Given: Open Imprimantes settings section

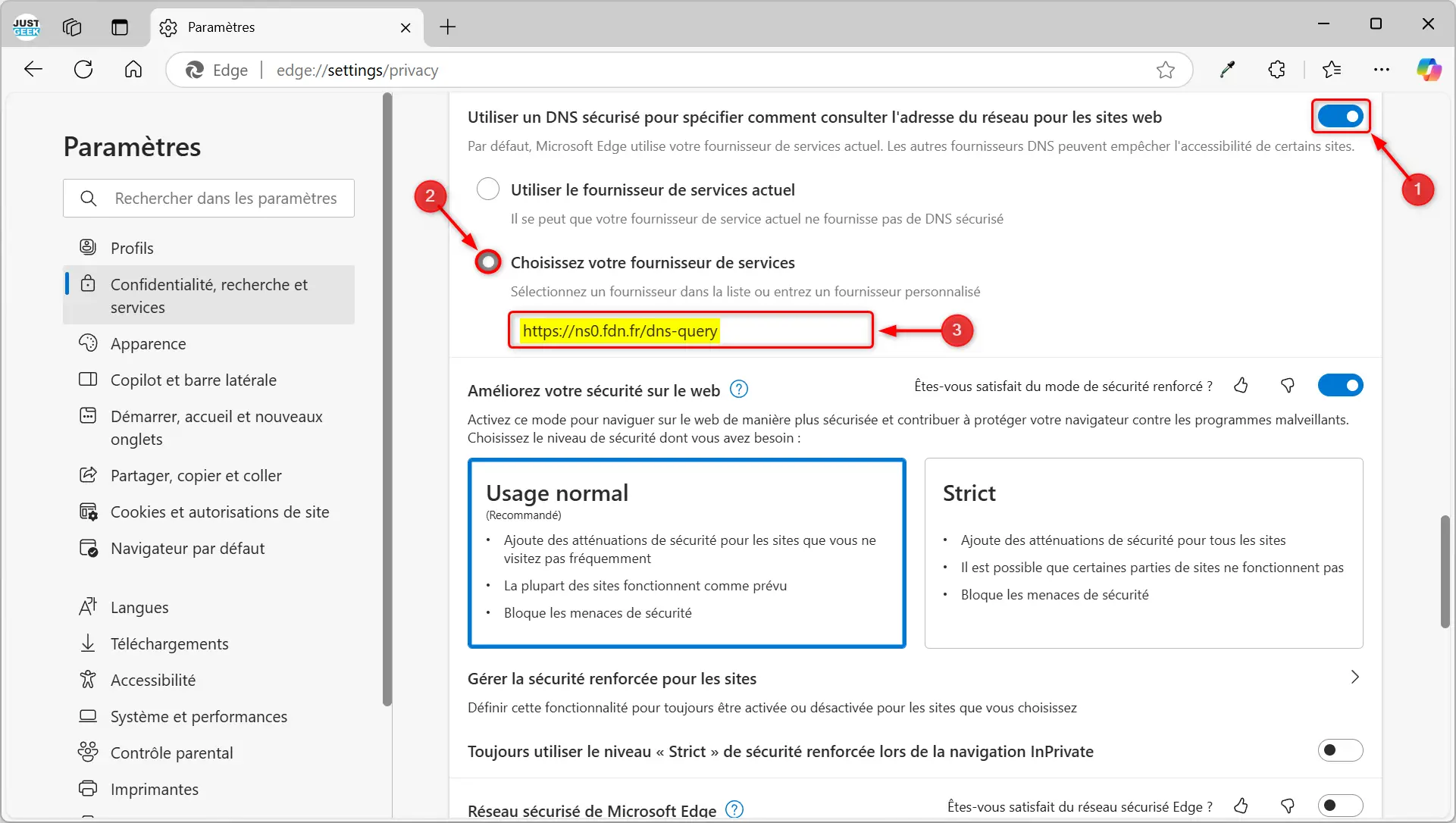Looking at the screenshot, I should pyautogui.click(x=208, y=789).
